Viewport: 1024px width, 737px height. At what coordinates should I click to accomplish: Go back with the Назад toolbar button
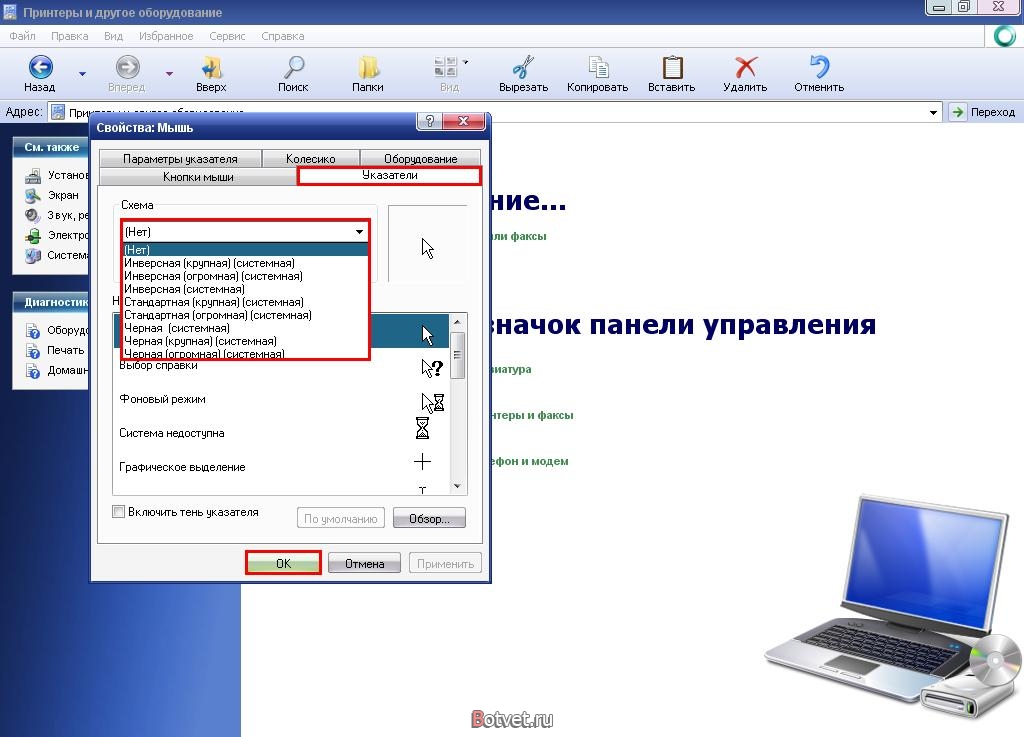tap(40, 74)
